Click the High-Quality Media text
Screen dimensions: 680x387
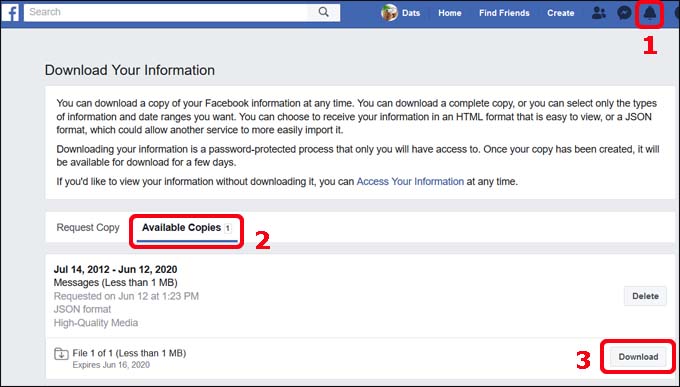[96, 323]
